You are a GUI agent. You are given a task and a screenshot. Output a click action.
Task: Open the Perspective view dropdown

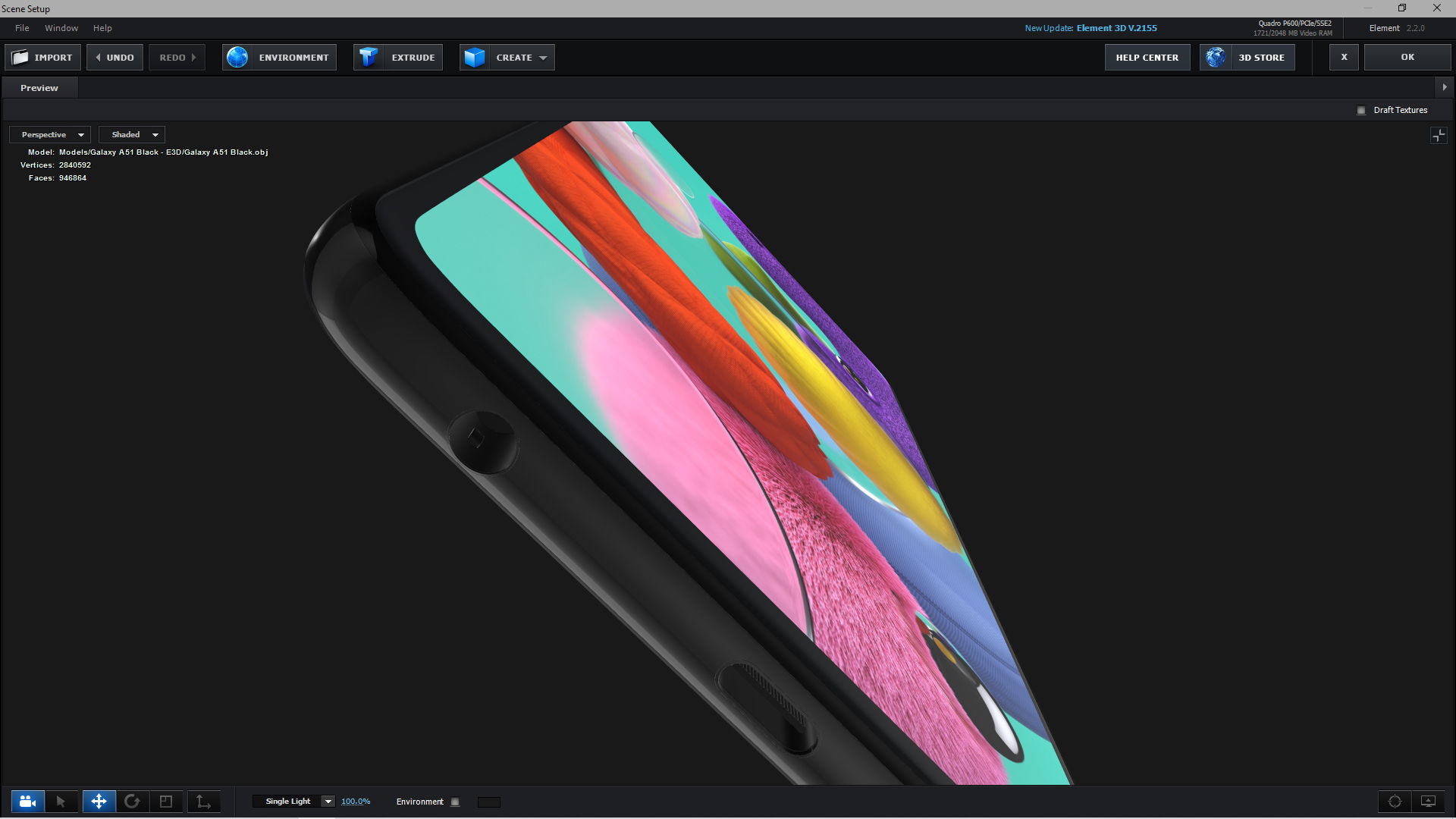(50, 135)
